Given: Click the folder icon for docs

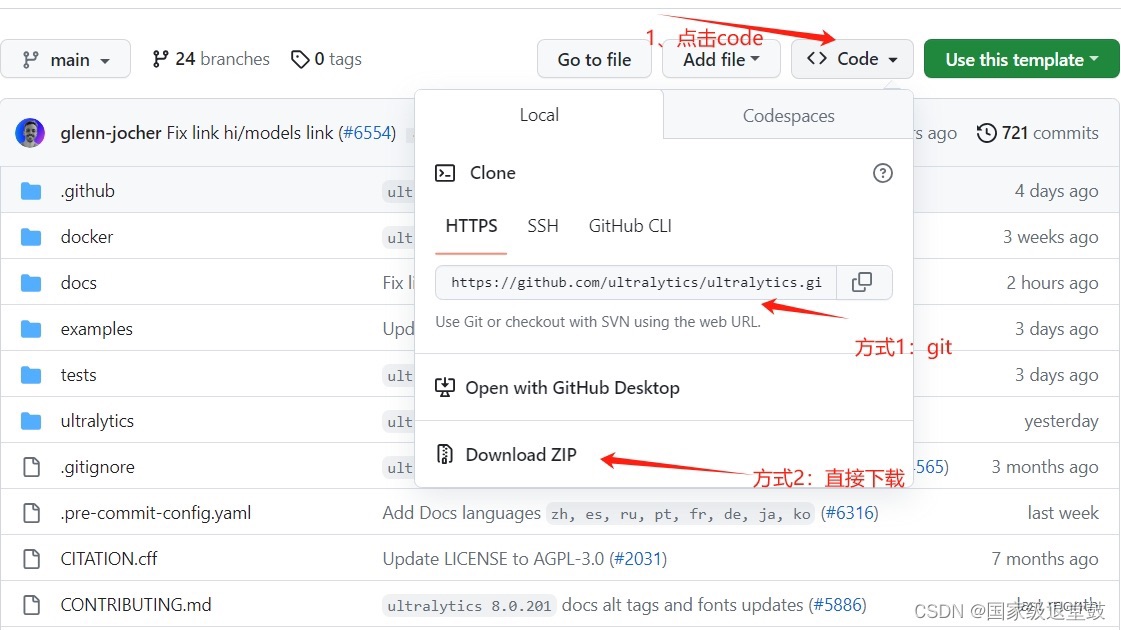Looking at the screenshot, I should tap(31, 283).
